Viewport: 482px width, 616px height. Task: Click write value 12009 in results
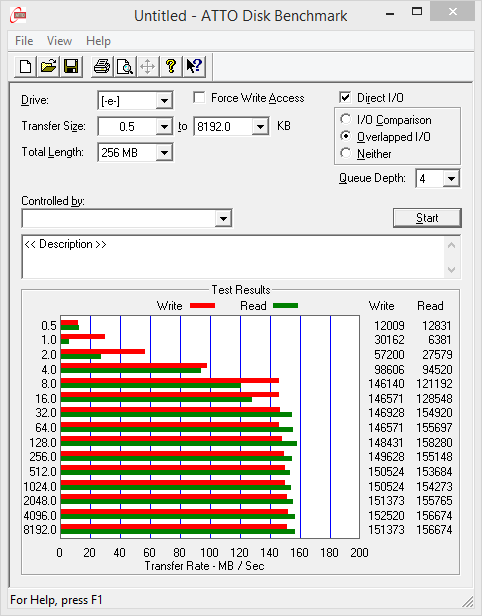(389, 325)
